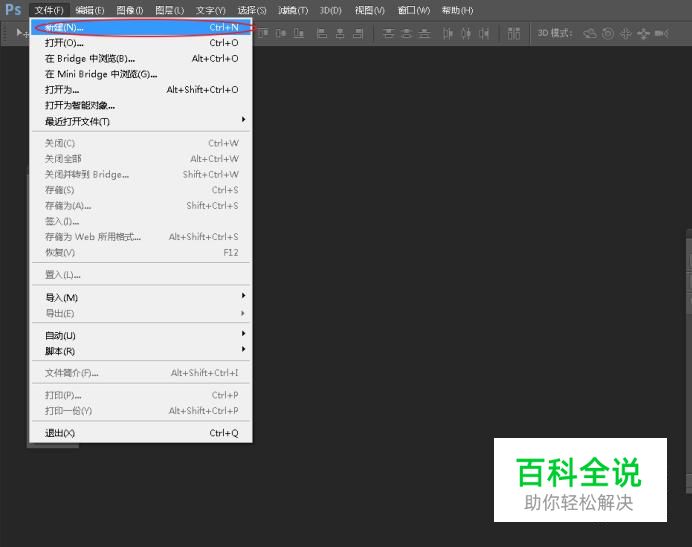
Task: Click the distribute vertical centers icon
Action: 406,33
